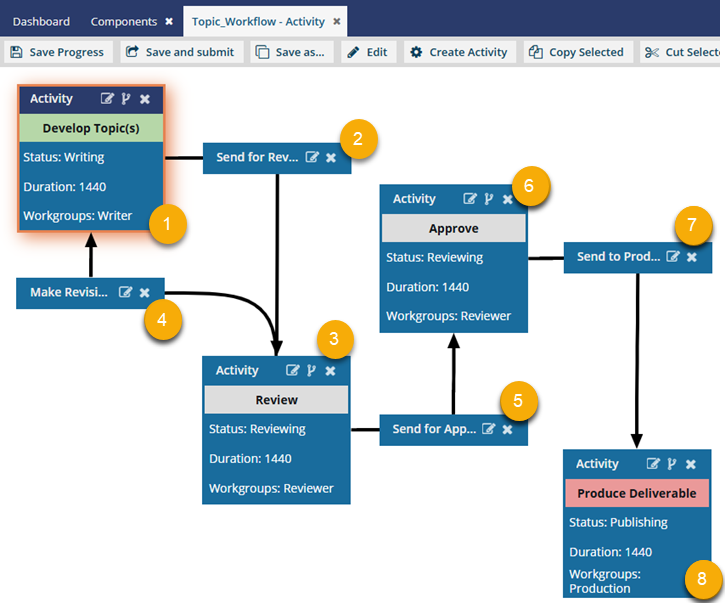Click edit icon on Develop Topic(s) activity
Screen dimensions: 725x603
pyautogui.click(x=107, y=99)
